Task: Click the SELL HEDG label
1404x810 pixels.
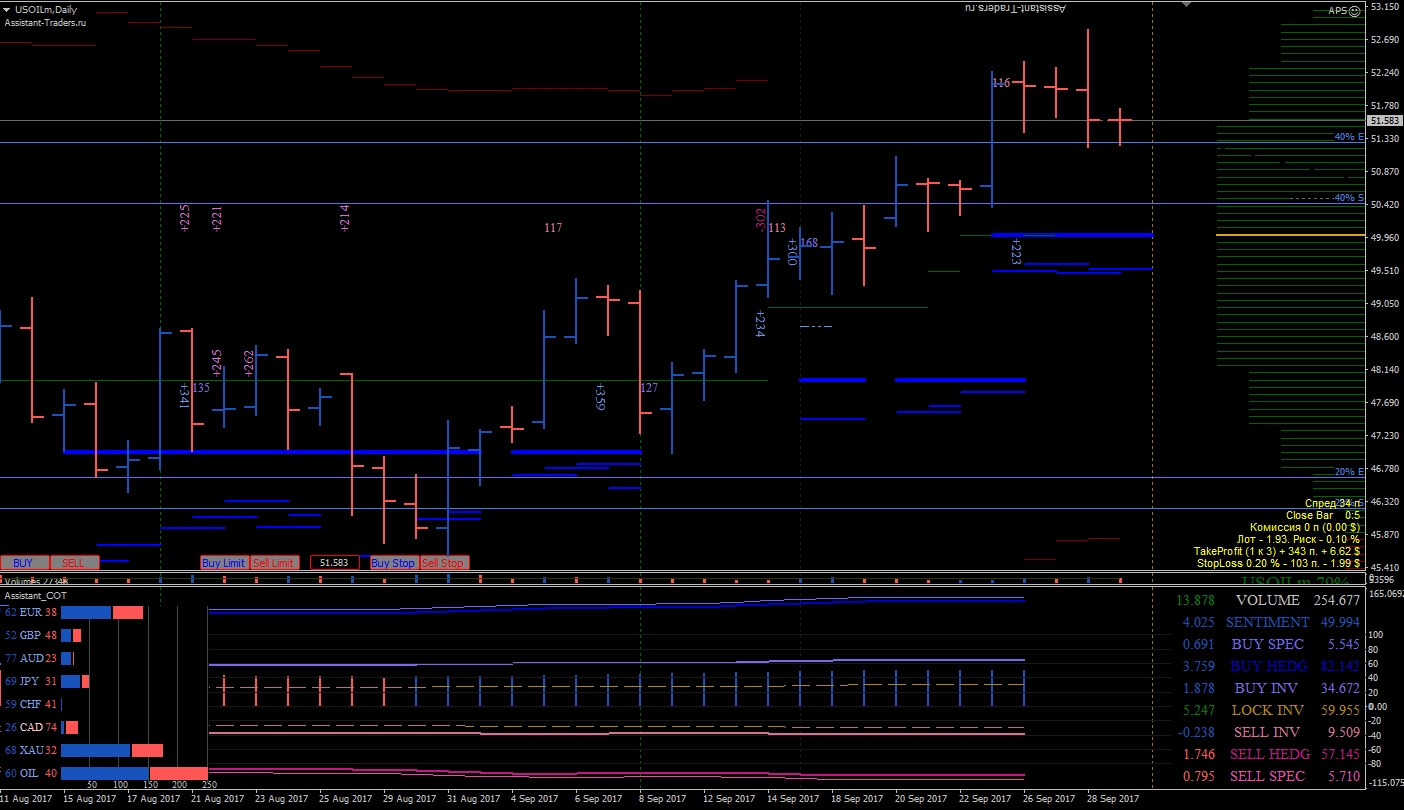Action: pos(1269,754)
